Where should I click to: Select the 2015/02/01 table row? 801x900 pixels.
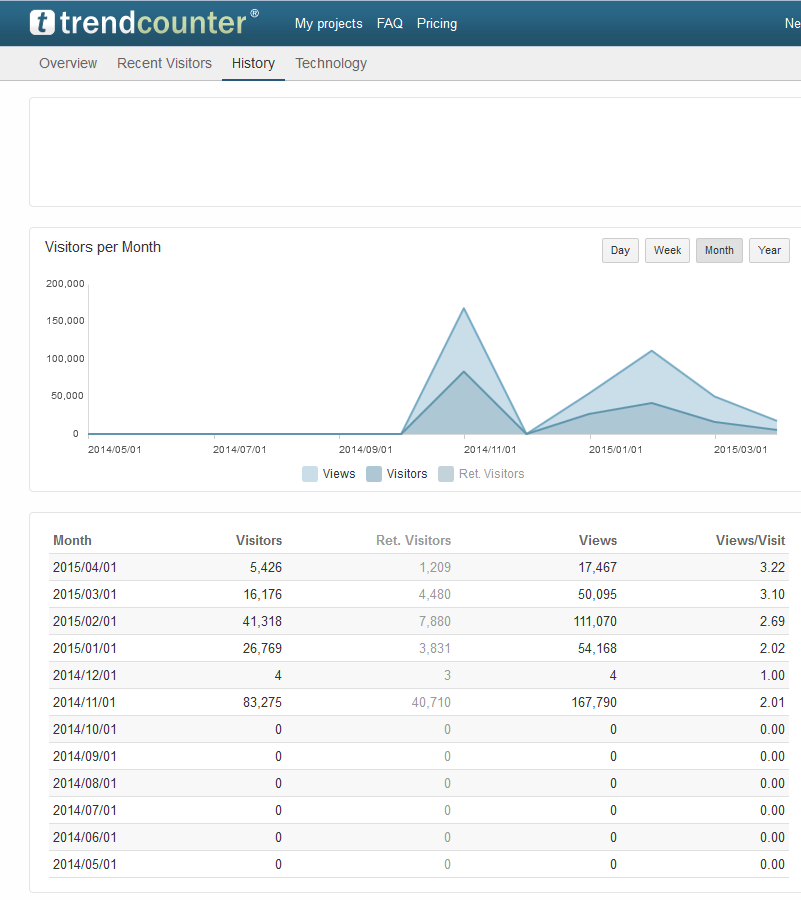coord(418,621)
